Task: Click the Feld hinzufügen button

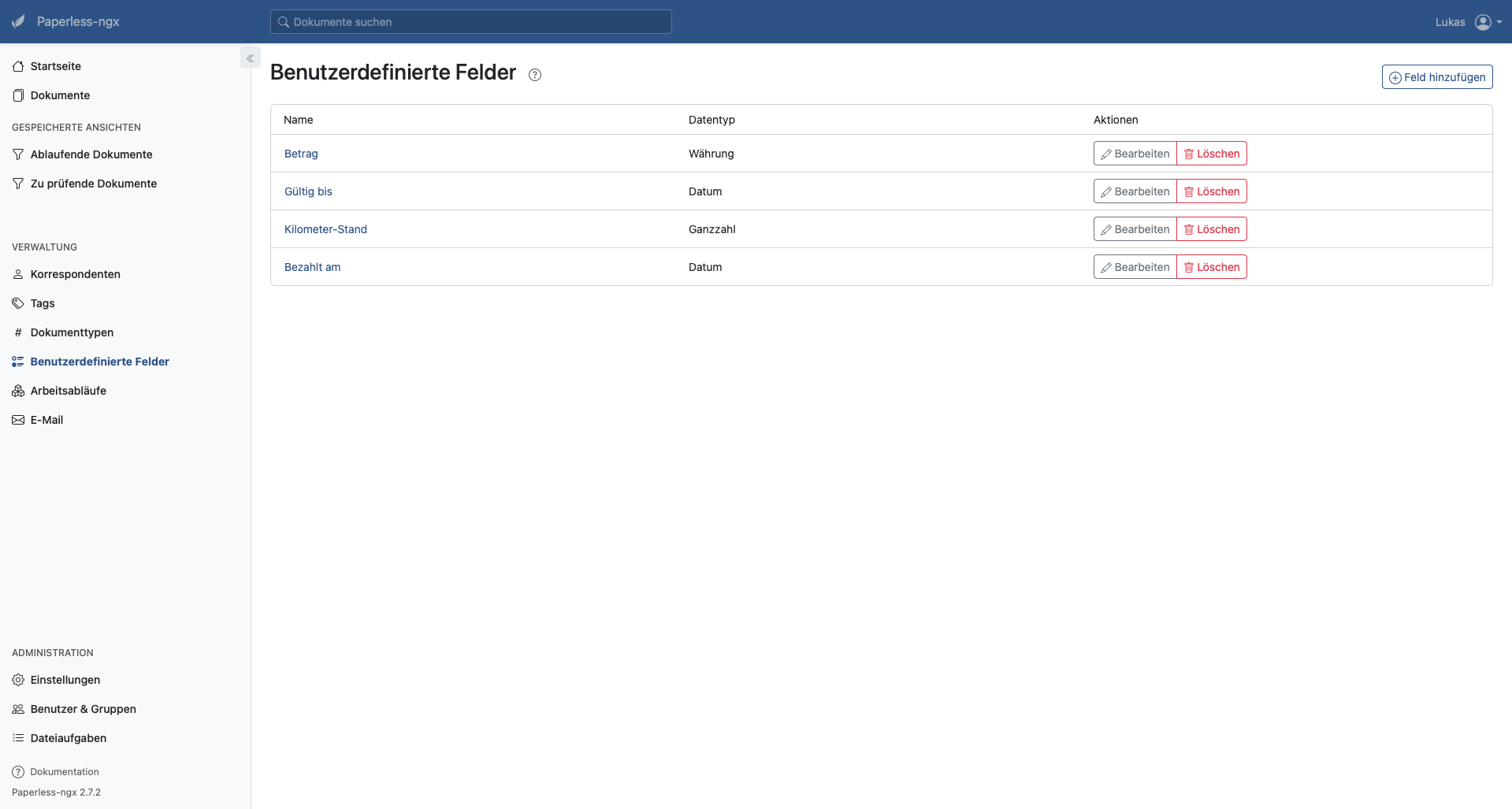Action: pyautogui.click(x=1436, y=76)
